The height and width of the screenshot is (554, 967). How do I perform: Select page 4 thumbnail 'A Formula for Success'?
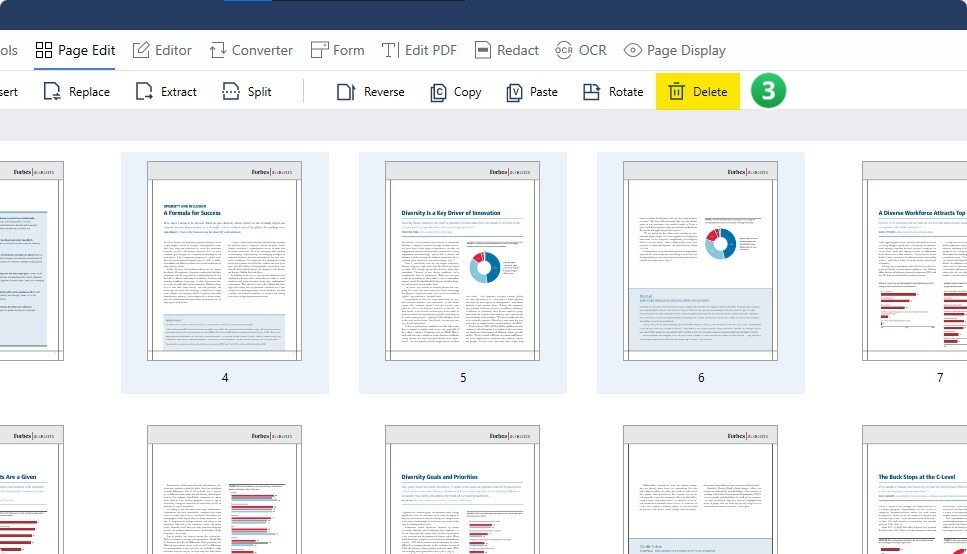224,261
